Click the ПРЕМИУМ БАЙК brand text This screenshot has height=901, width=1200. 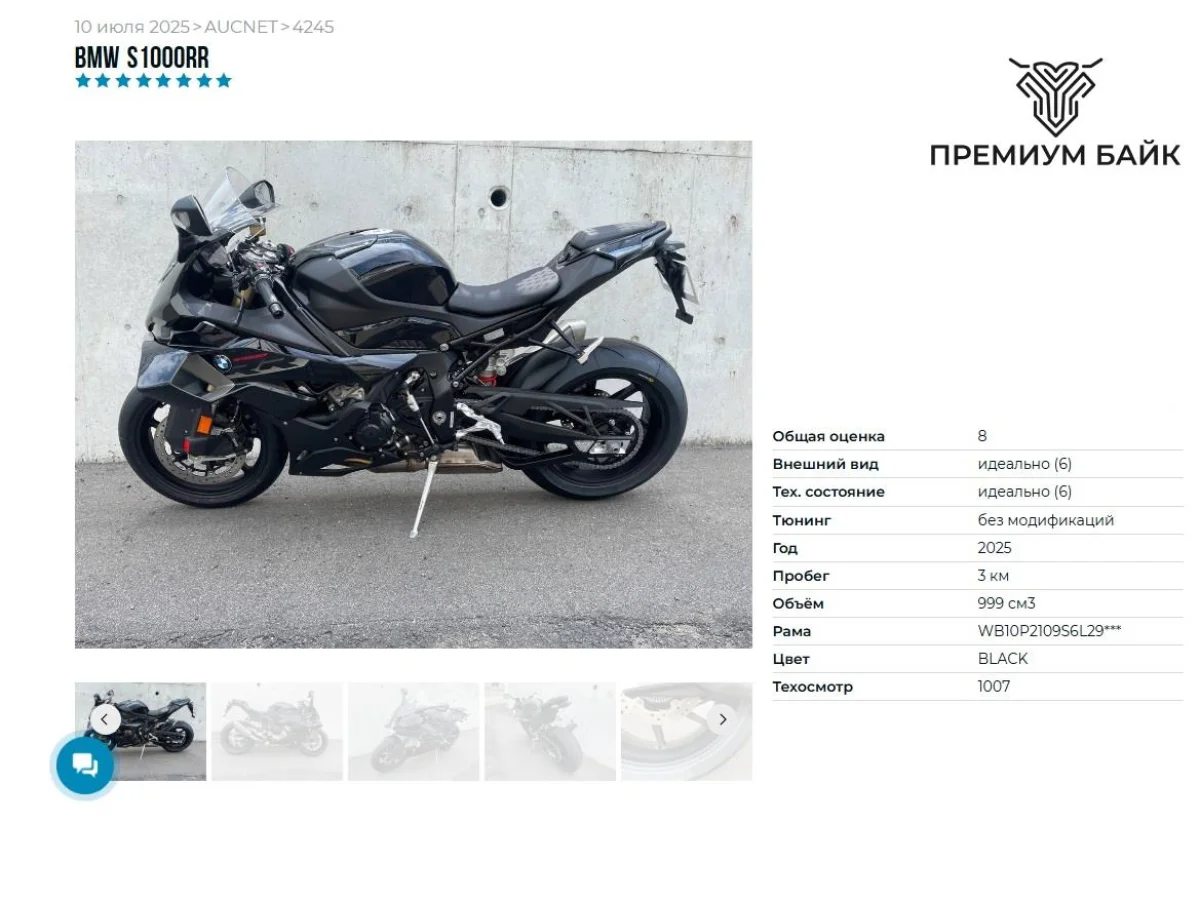coord(1055,155)
